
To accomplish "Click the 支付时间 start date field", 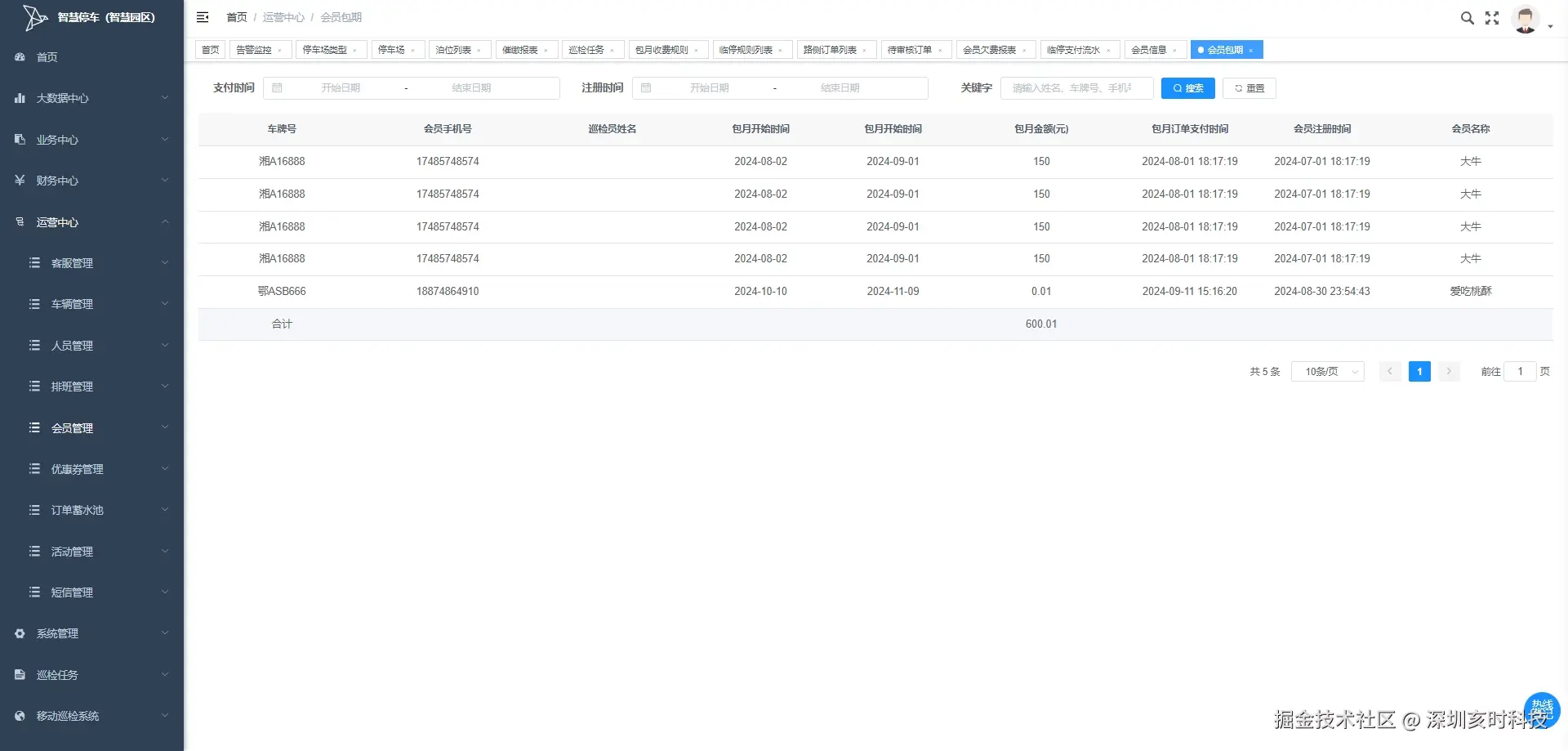I will [341, 88].
